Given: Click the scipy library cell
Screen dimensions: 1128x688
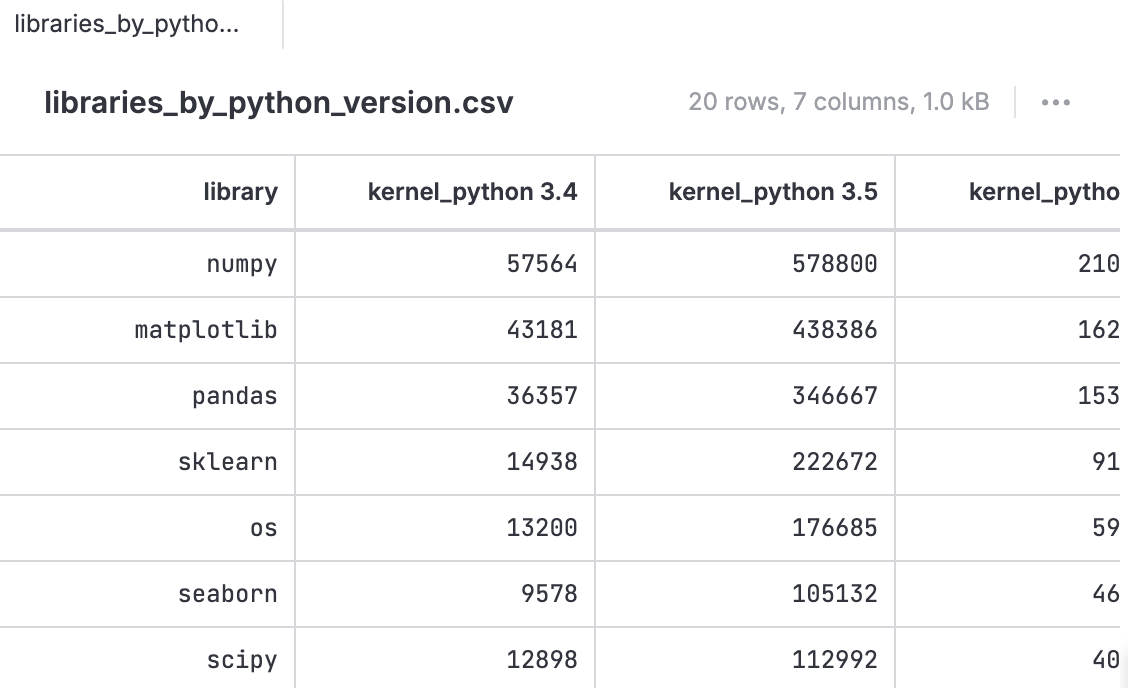Looking at the screenshot, I should coord(241,660).
